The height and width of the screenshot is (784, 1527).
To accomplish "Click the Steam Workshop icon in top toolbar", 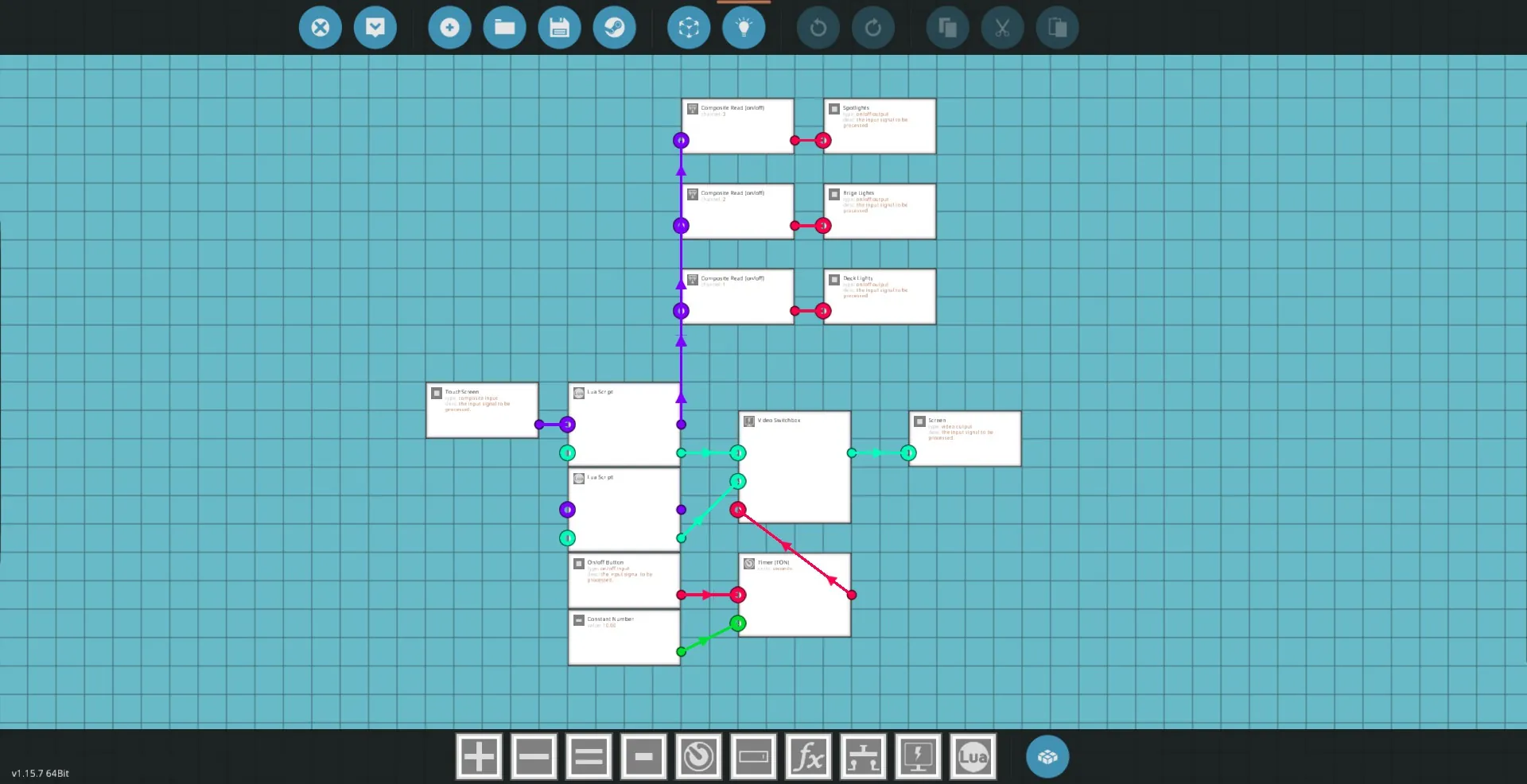I will tap(614, 28).
